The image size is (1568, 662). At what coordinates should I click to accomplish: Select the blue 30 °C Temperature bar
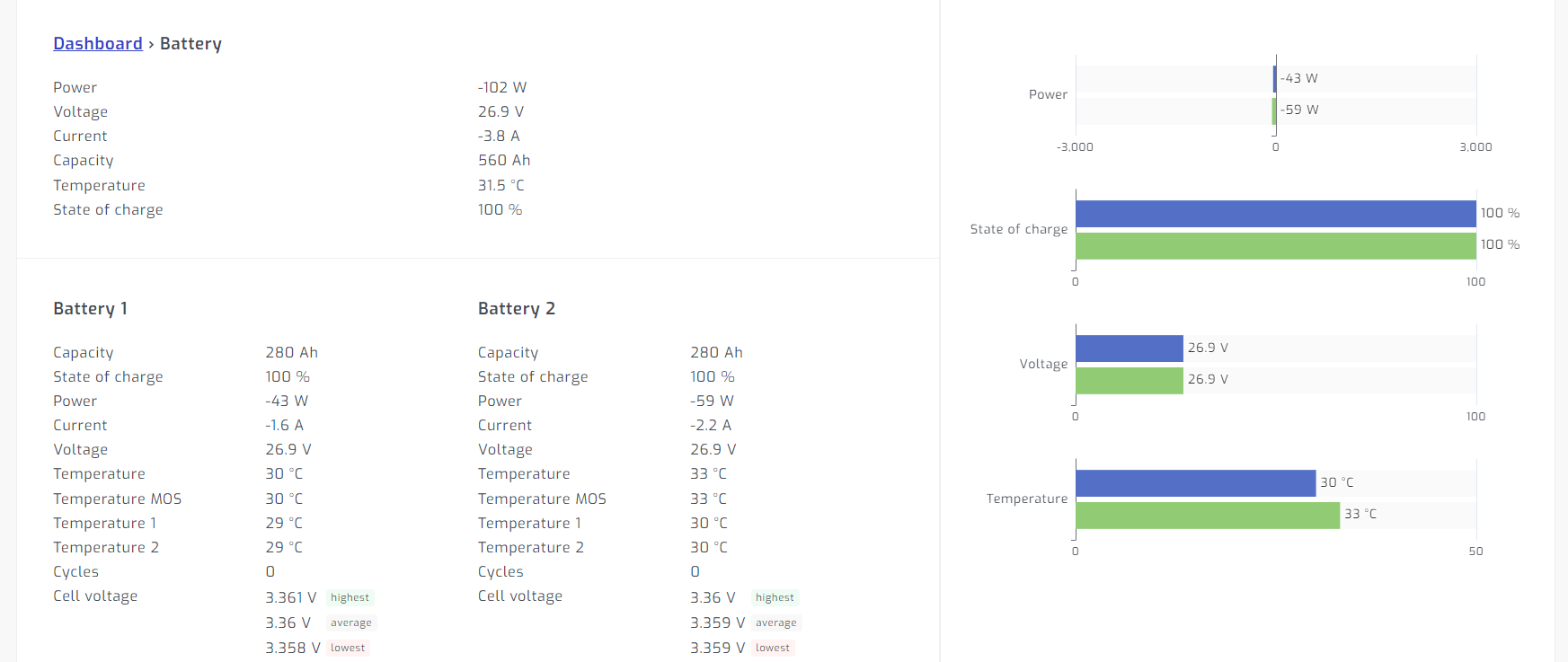[1195, 483]
